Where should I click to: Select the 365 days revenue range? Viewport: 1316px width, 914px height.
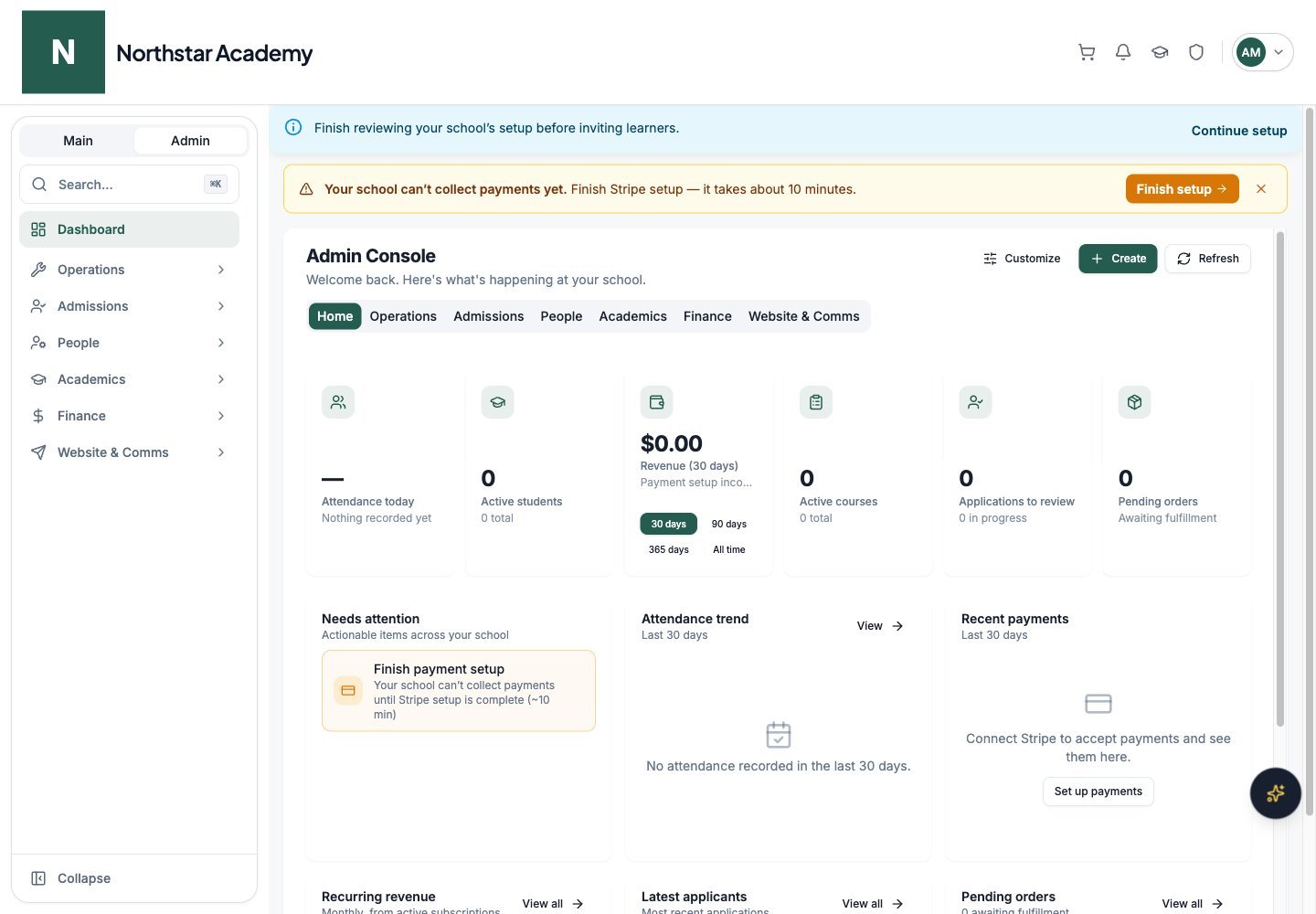tap(669, 549)
